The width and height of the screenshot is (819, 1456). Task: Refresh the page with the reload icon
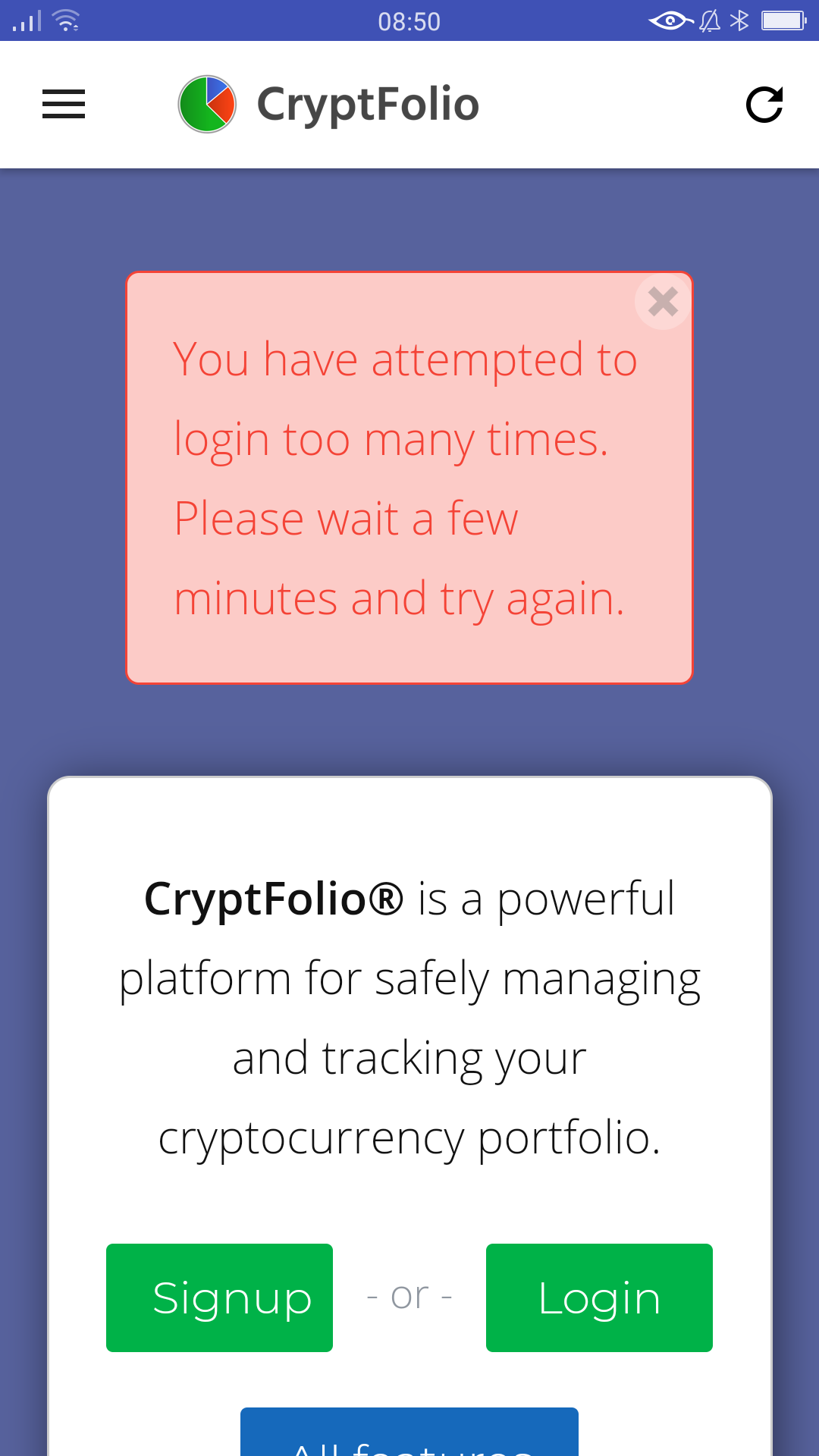(x=764, y=104)
